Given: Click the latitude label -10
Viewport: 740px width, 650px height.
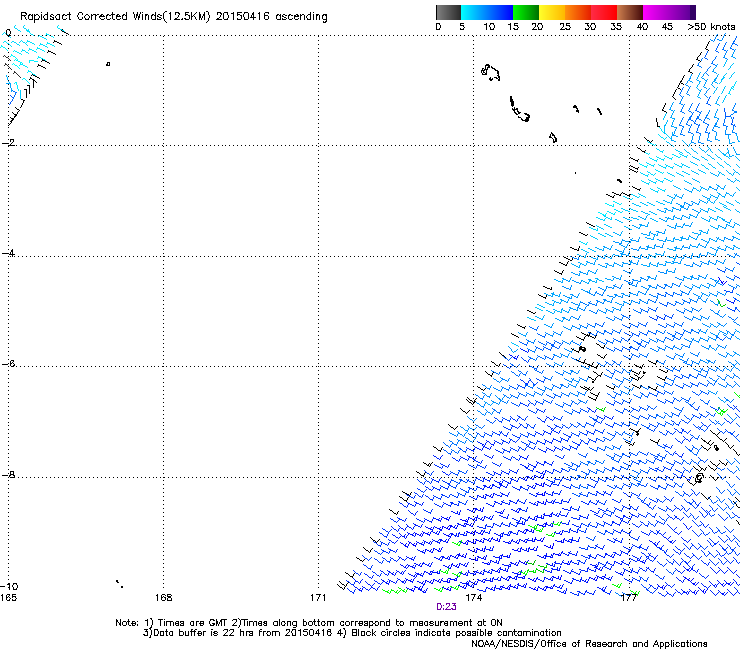Looking at the screenshot, I should click(x=9, y=587).
